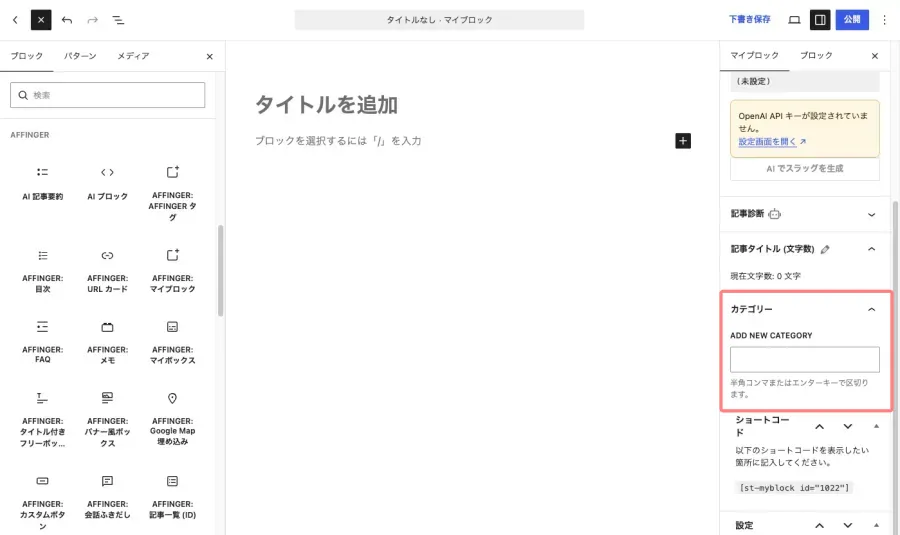This screenshot has width=900, height=535.
Task: Insert the Google Map 埋め込み block
Action: pyautogui.click(x=172, y=420)
